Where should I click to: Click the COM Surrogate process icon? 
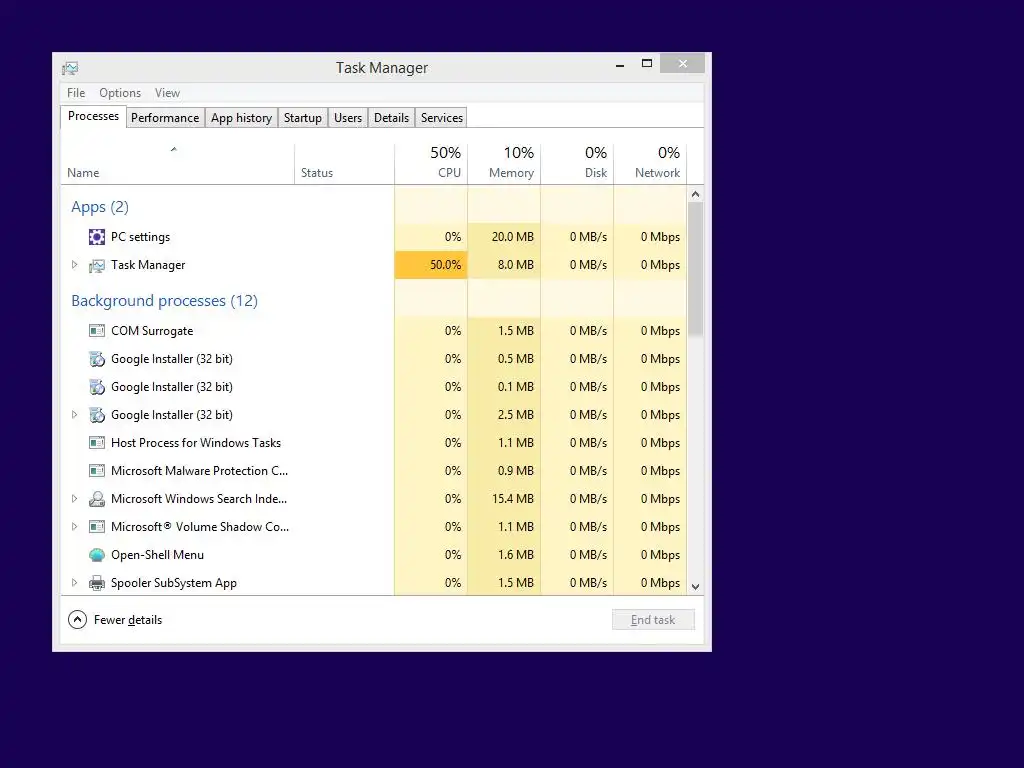tap(97, 331)
